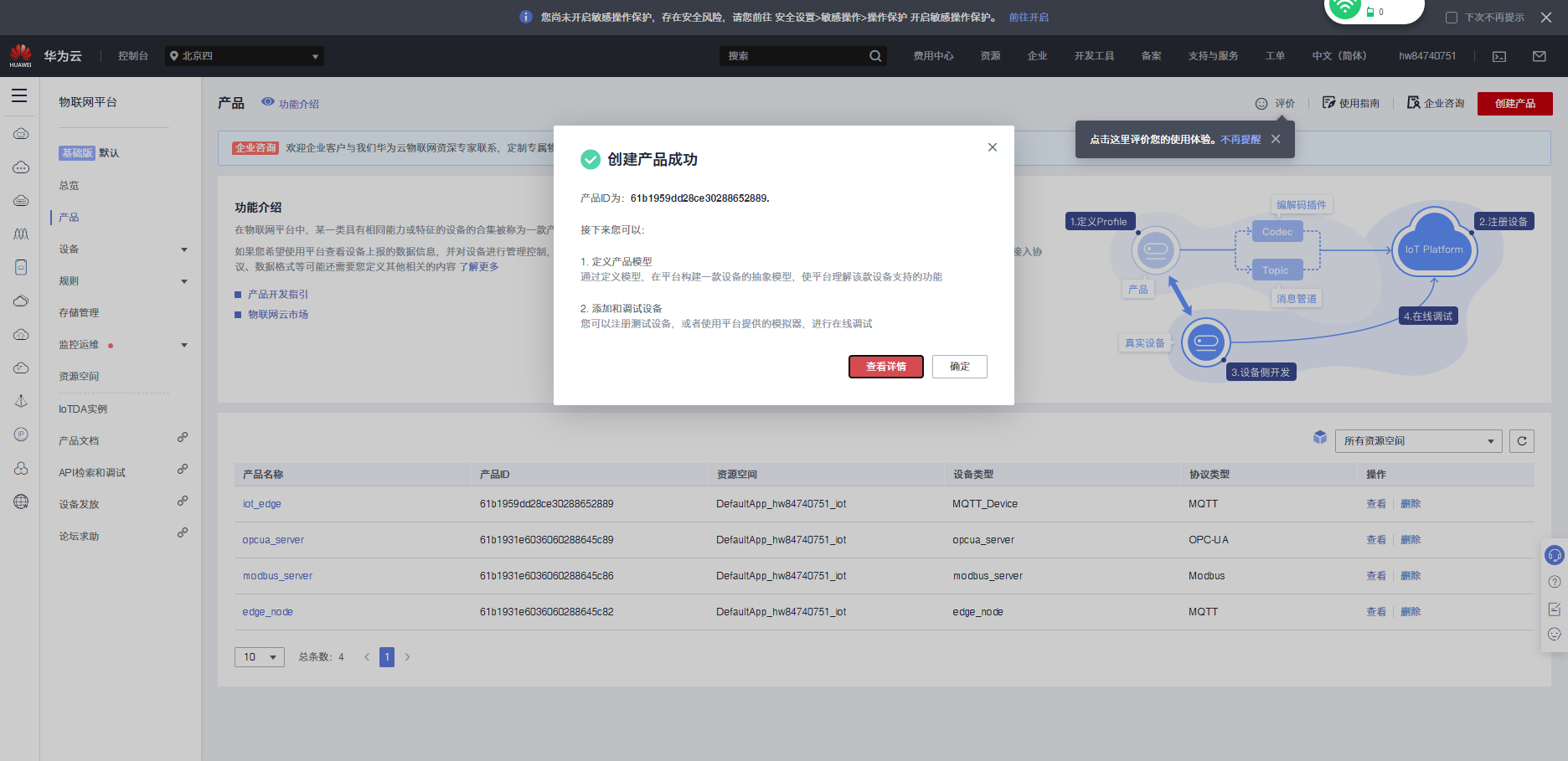Viewport: 1568px width, 761px height.
Task: Open IoTDA实例 in the sidebar
Action: click(83, 409)
